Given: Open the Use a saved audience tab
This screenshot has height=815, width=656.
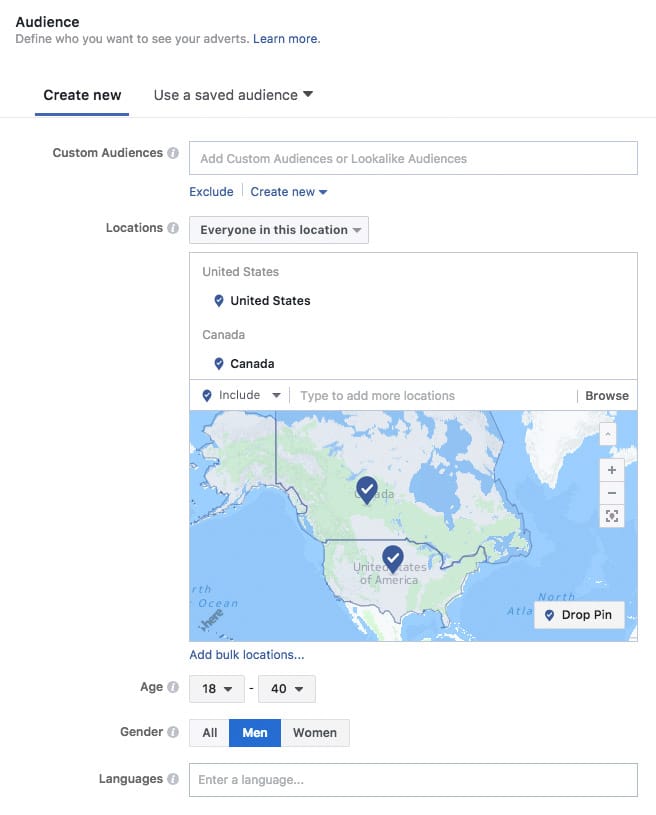Looking at the screenshot, I should tap(233, 95).
